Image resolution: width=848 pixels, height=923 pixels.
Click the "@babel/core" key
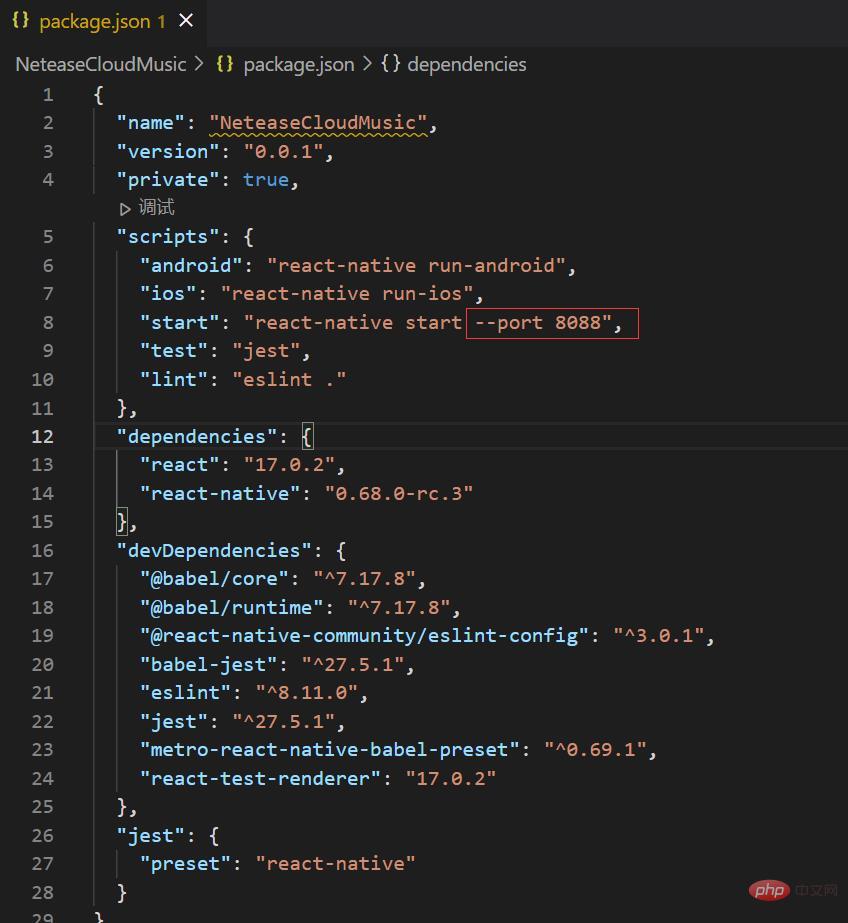coord(214,579)
